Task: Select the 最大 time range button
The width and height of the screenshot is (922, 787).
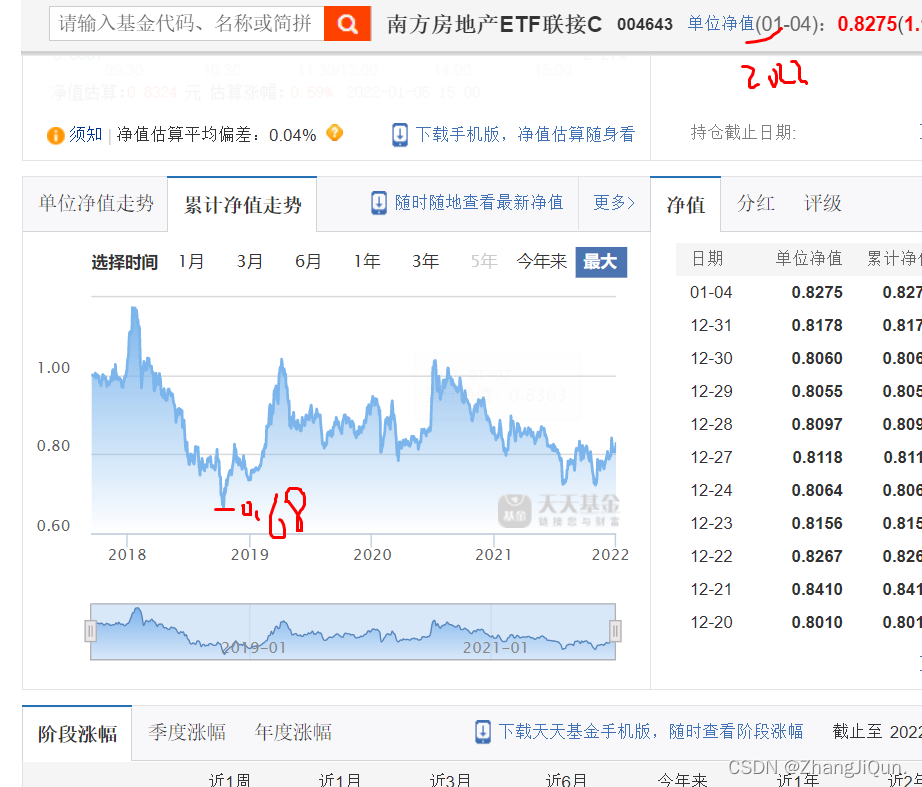Action: tap(601, 262)
